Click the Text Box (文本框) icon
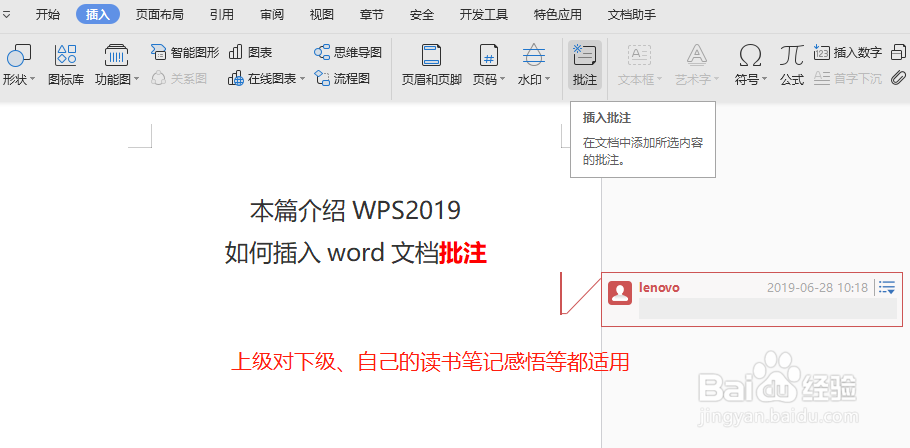 tap(639, 56)
